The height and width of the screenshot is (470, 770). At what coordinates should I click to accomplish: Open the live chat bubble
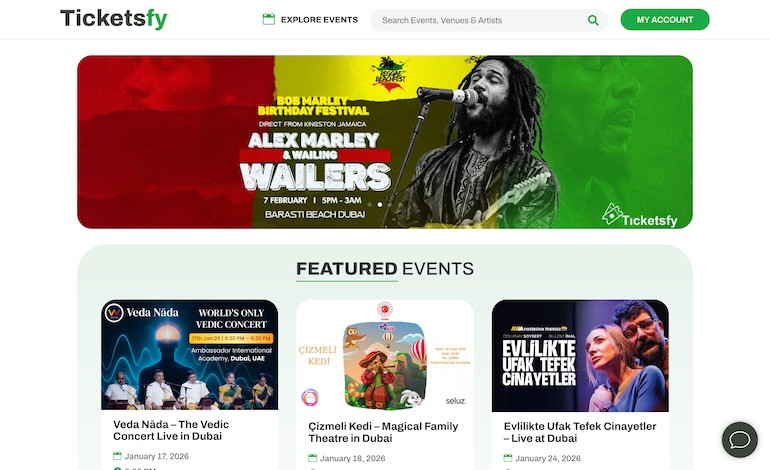[740, 440]
